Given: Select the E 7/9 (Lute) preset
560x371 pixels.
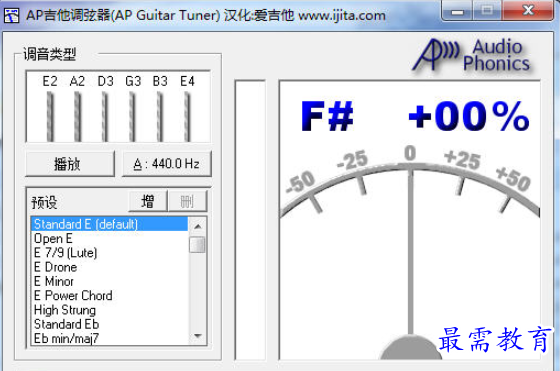Looking at the screenshot, I should (x=110, y=253).
